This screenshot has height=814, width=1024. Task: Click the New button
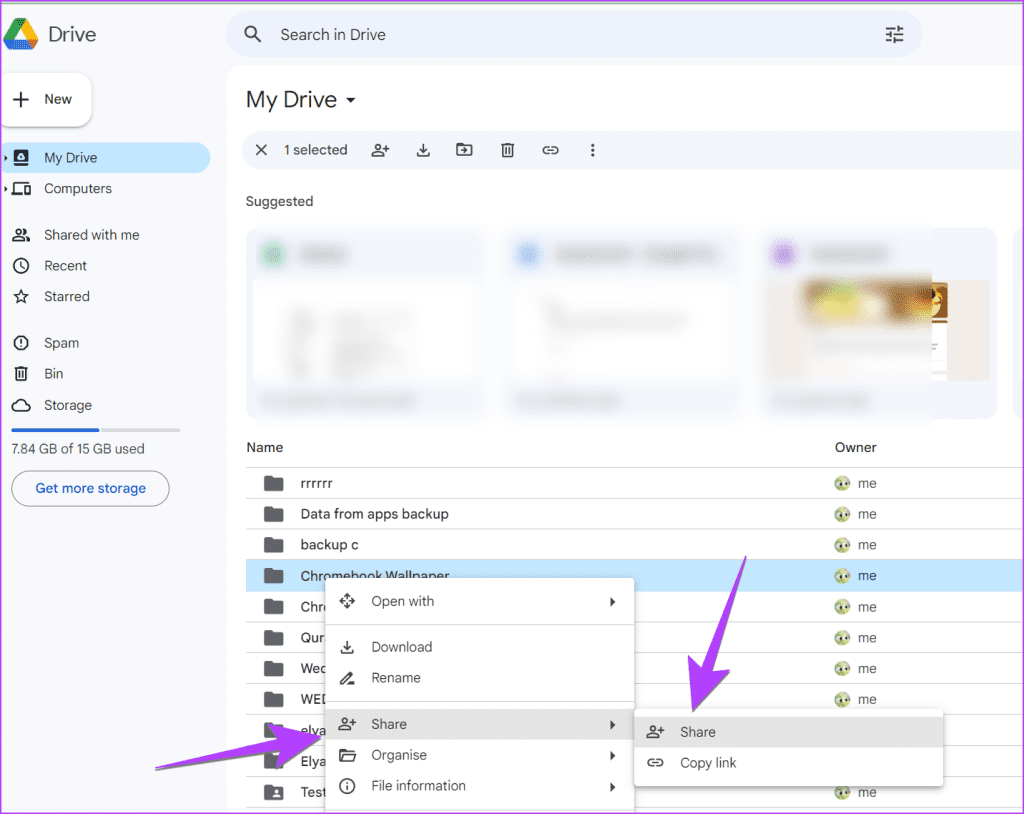44,100
